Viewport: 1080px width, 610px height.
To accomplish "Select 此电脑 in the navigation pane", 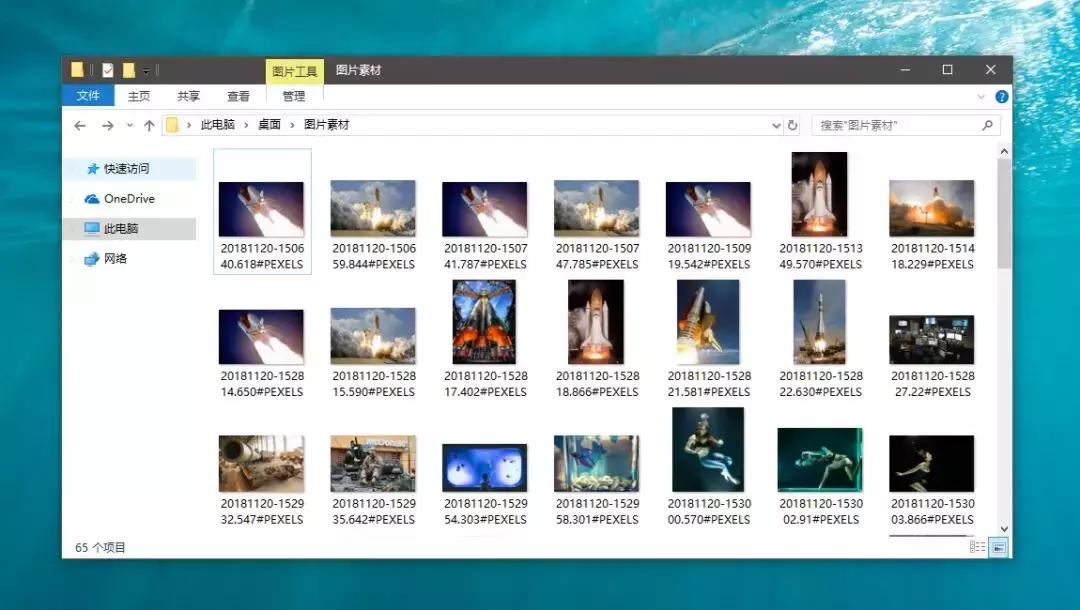I will point(120,229).
